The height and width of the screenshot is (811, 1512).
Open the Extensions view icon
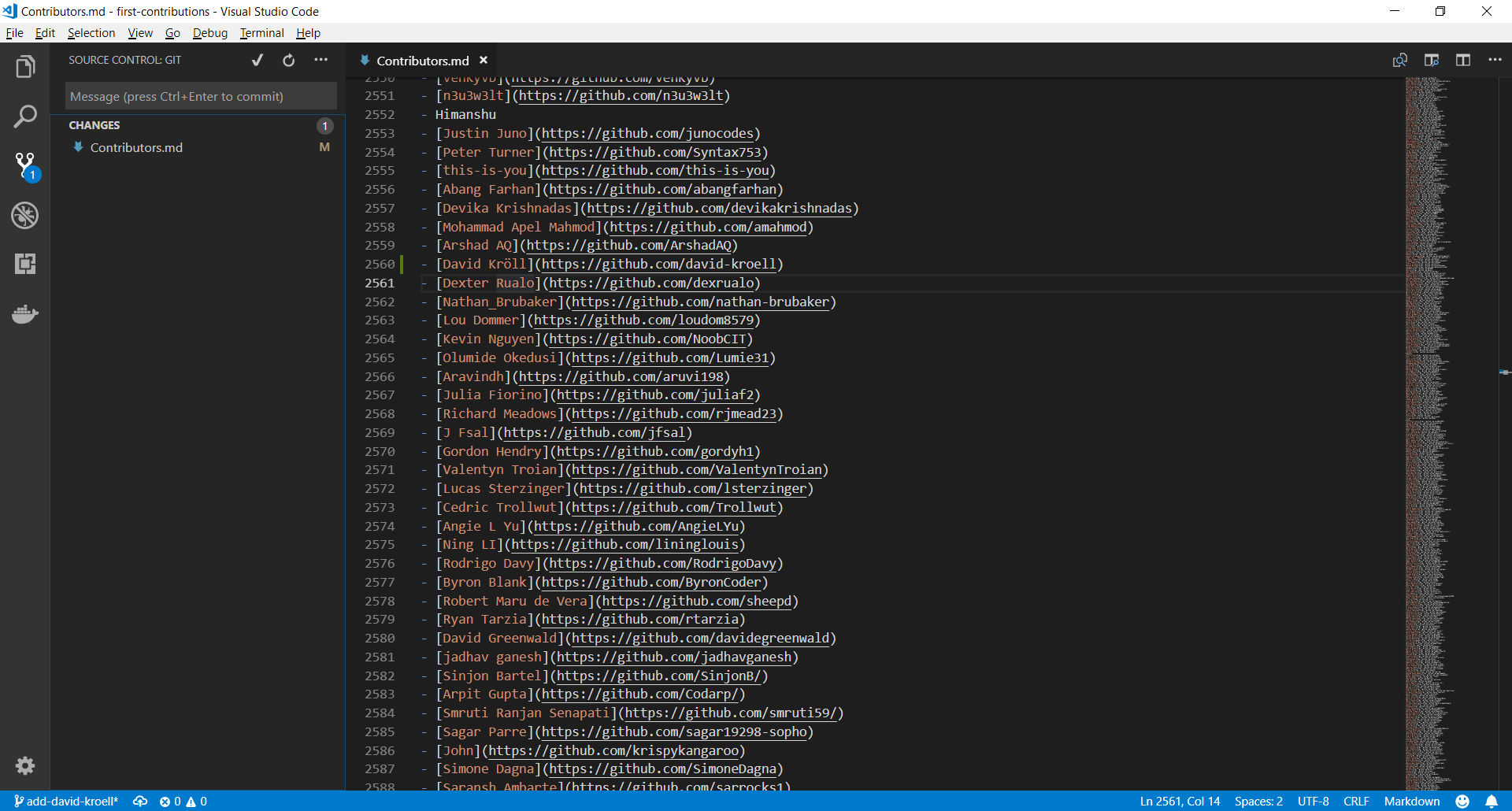25,264
